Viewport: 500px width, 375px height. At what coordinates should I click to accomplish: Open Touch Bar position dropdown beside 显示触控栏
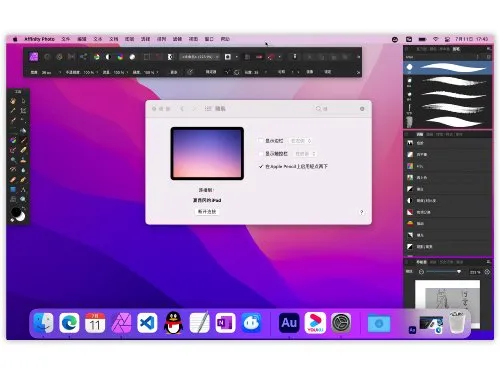coord(305,154)
